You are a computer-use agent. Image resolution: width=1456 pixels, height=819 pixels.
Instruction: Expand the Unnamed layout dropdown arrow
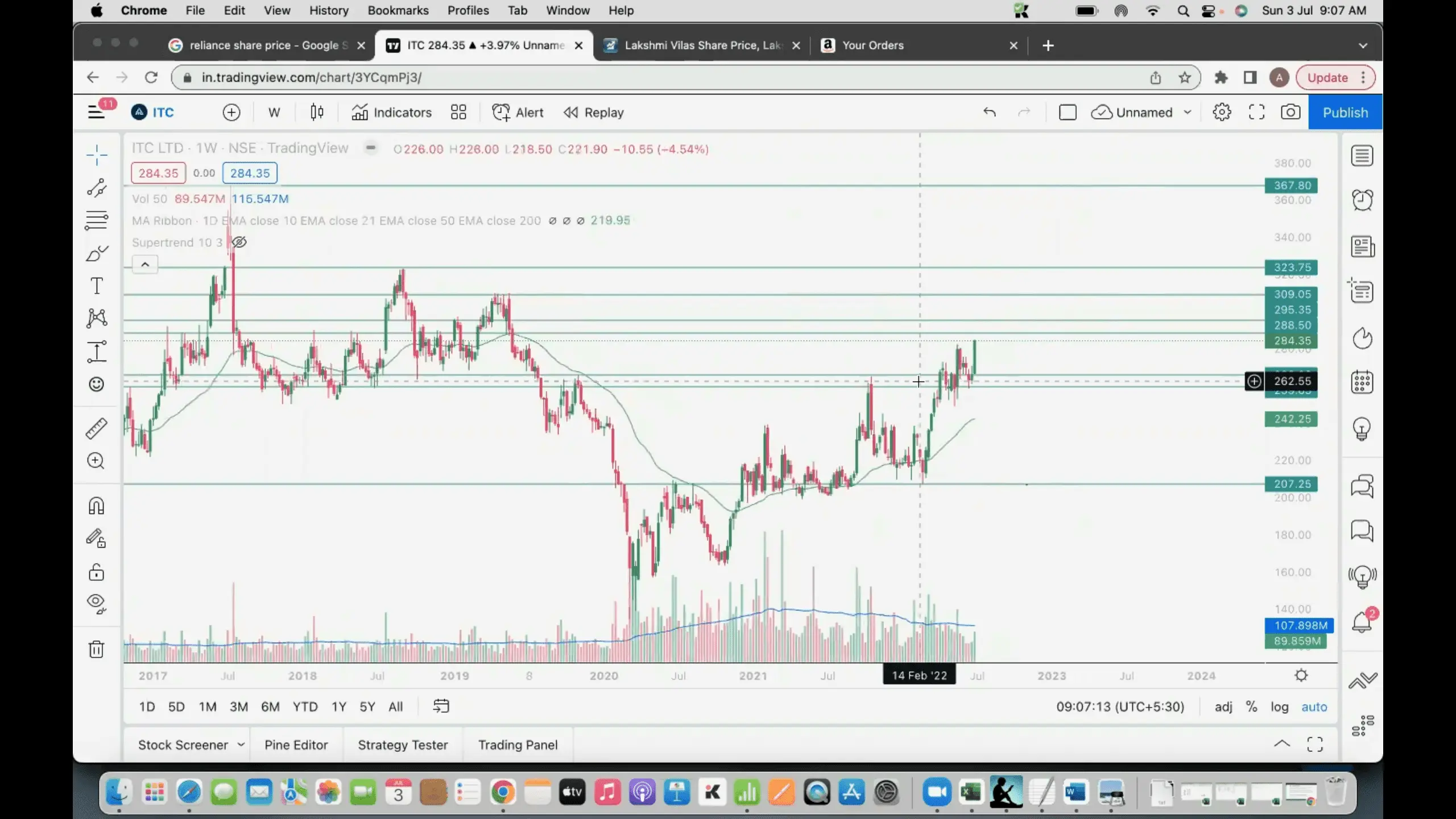pos(1188,112)
